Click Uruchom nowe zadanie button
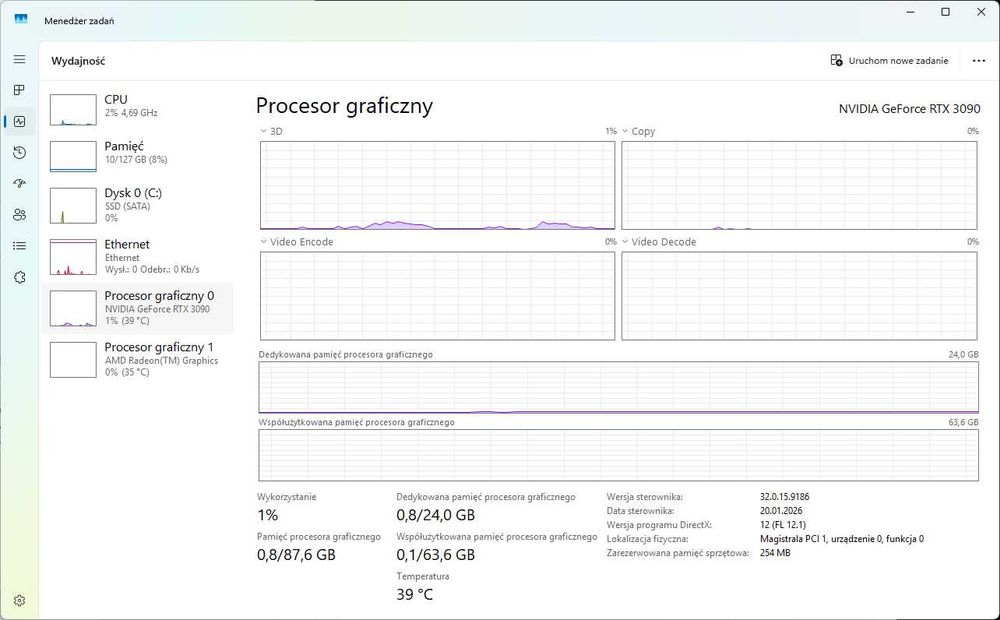Image resolution: width=1000 pixels, height=620 pixels. (889, 61)
